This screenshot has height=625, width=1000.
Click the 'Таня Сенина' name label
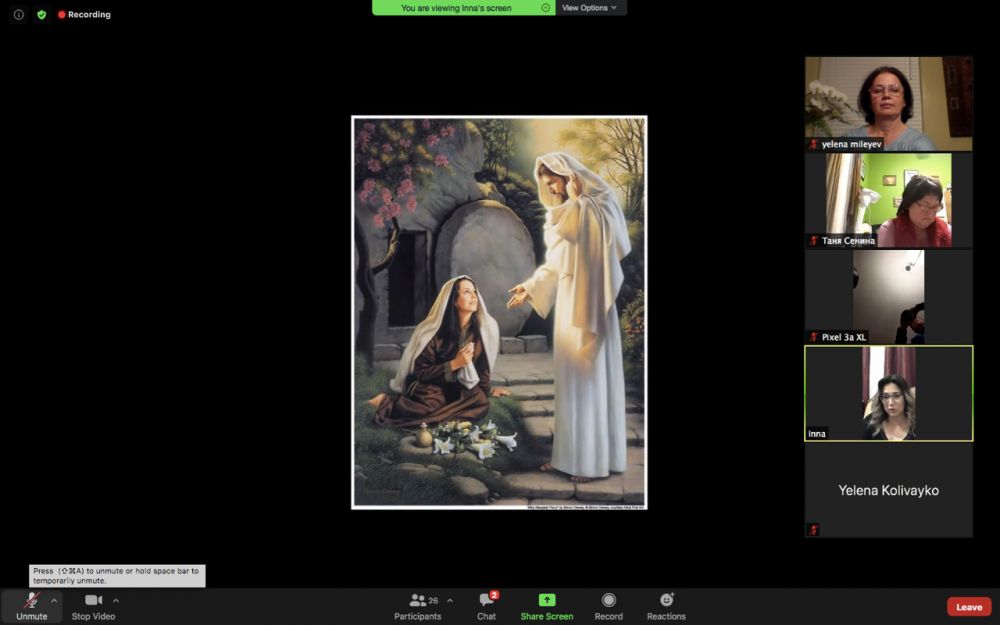point(848,240)
